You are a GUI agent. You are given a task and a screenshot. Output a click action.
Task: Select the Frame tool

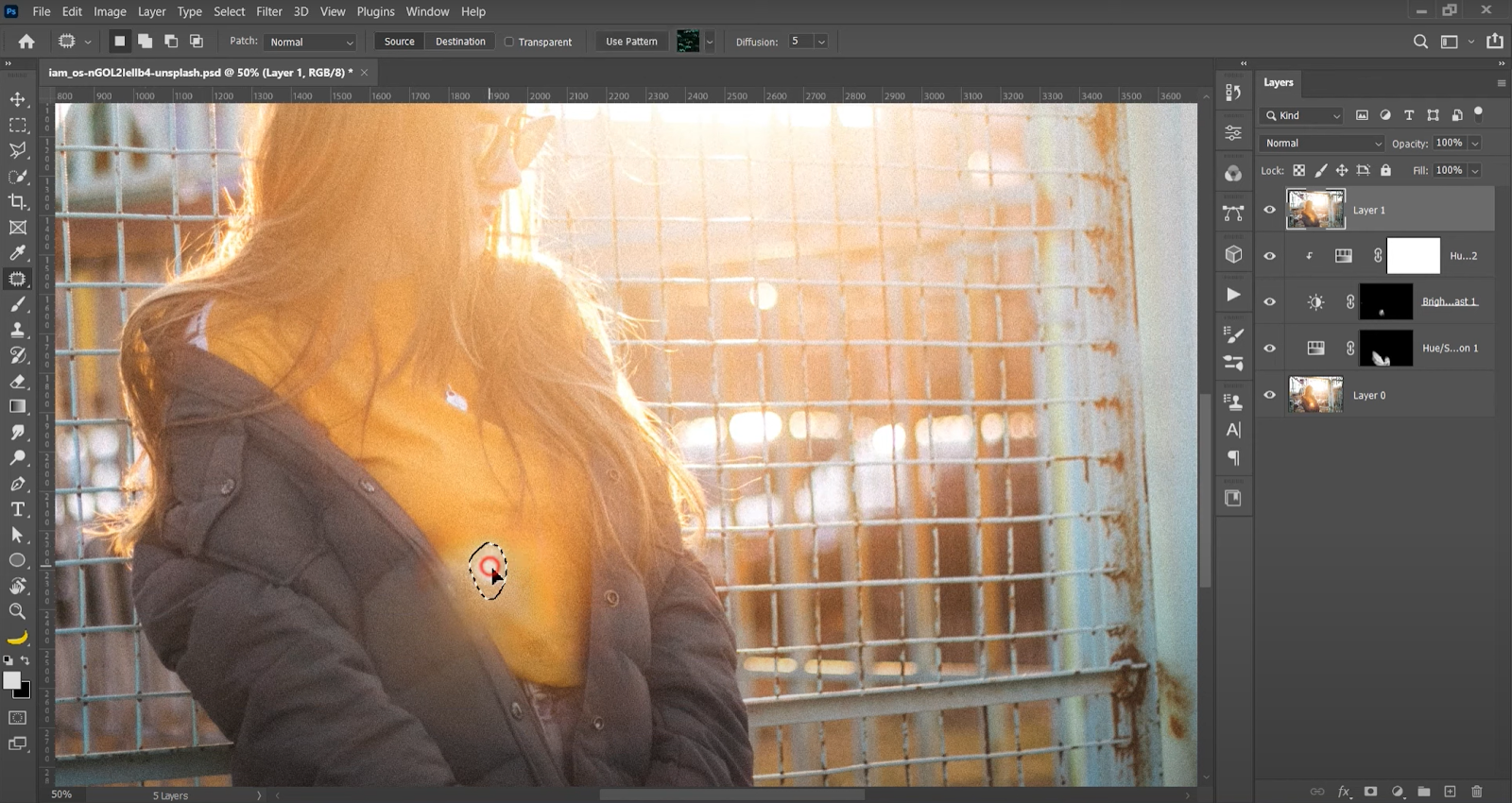pos(18,228)
